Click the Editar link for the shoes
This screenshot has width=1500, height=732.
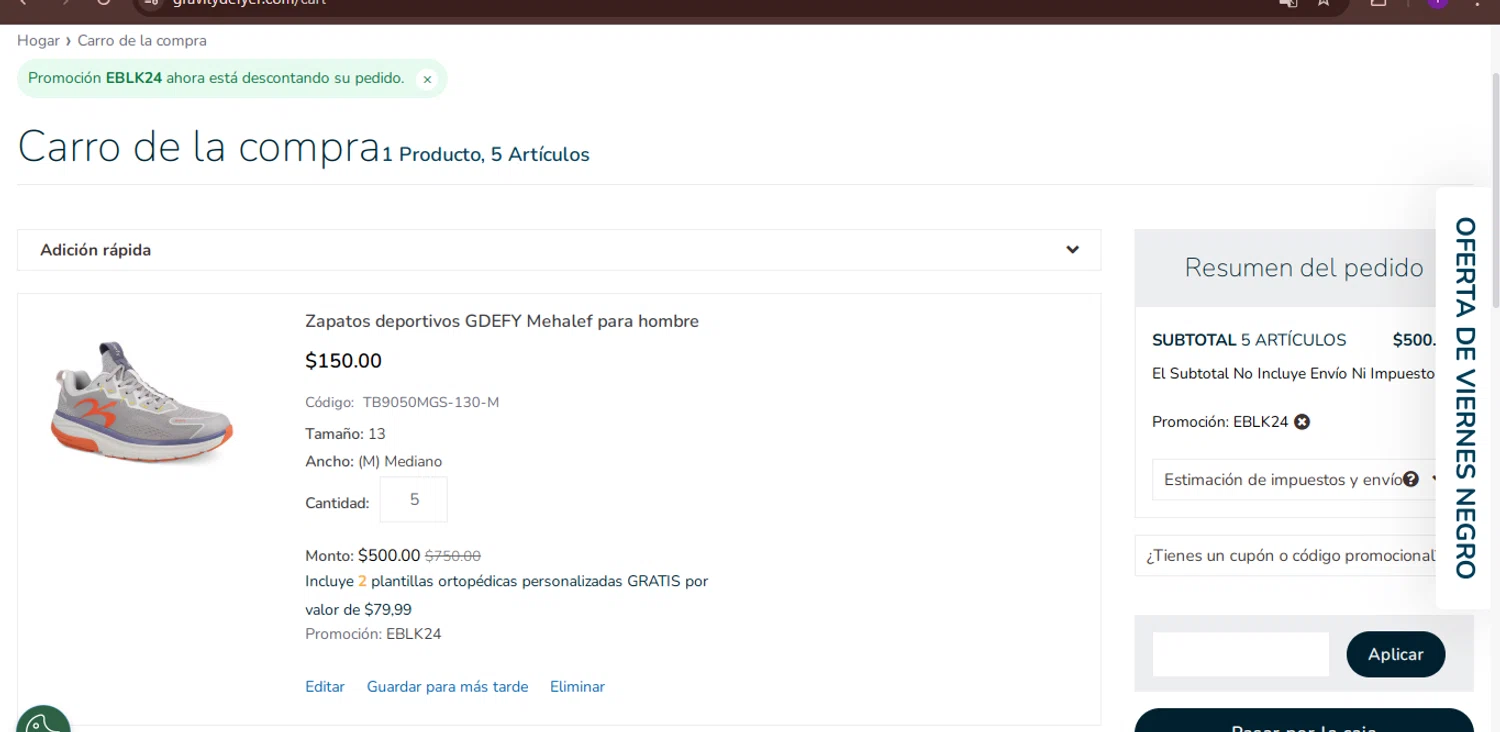[325, 687]
